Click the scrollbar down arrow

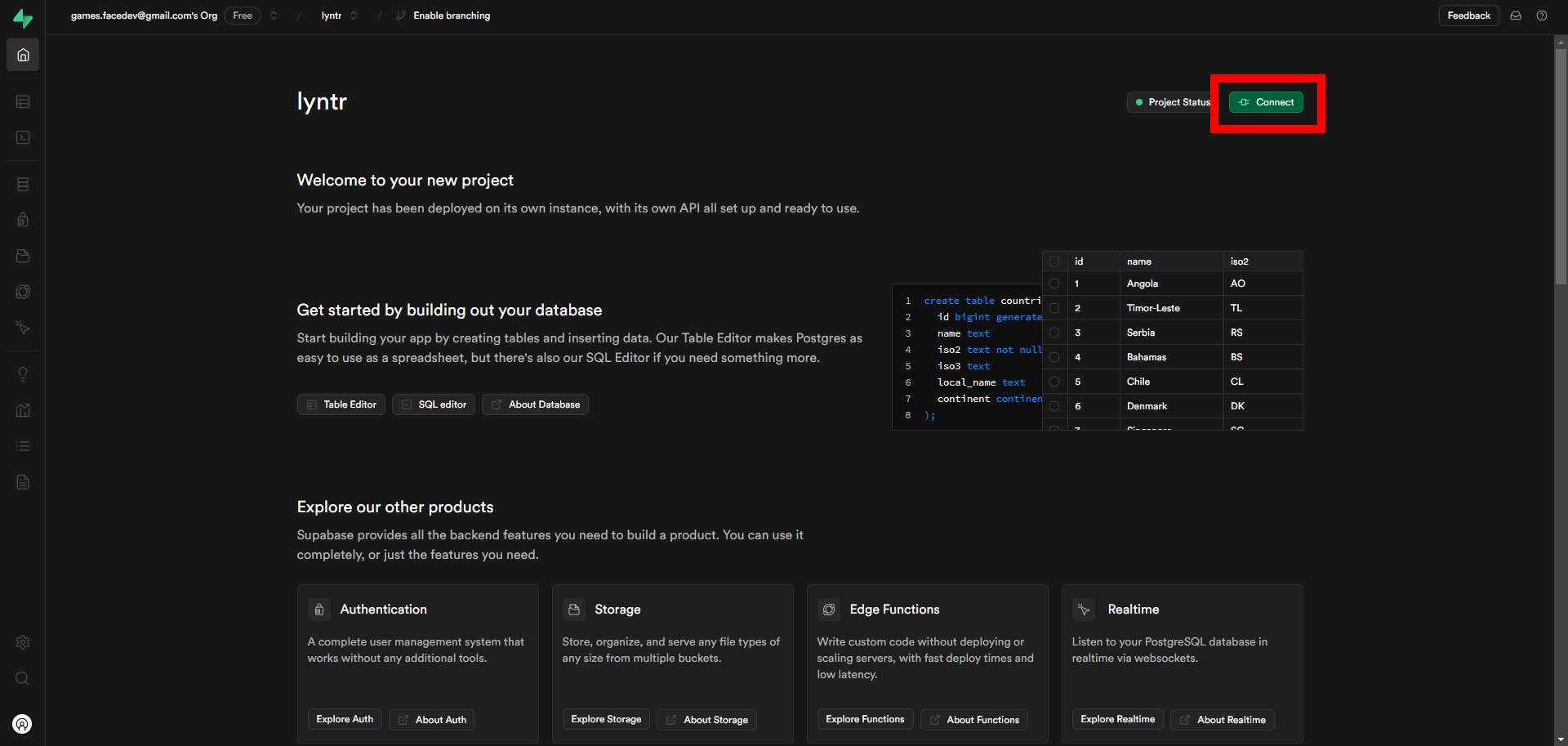tap(1561, 739)
